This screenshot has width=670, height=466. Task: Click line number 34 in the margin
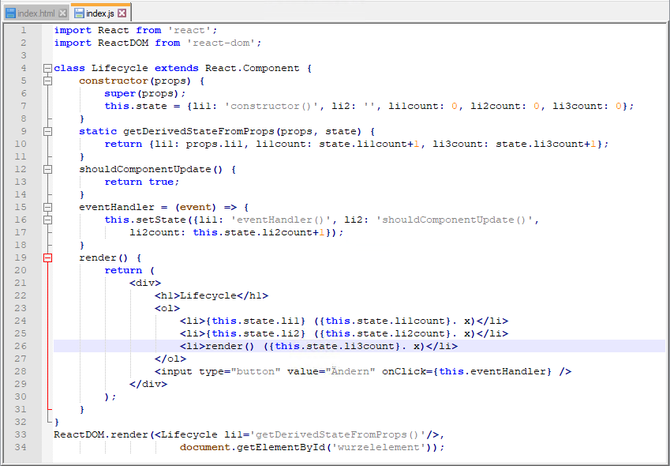[x=21, y=447]
